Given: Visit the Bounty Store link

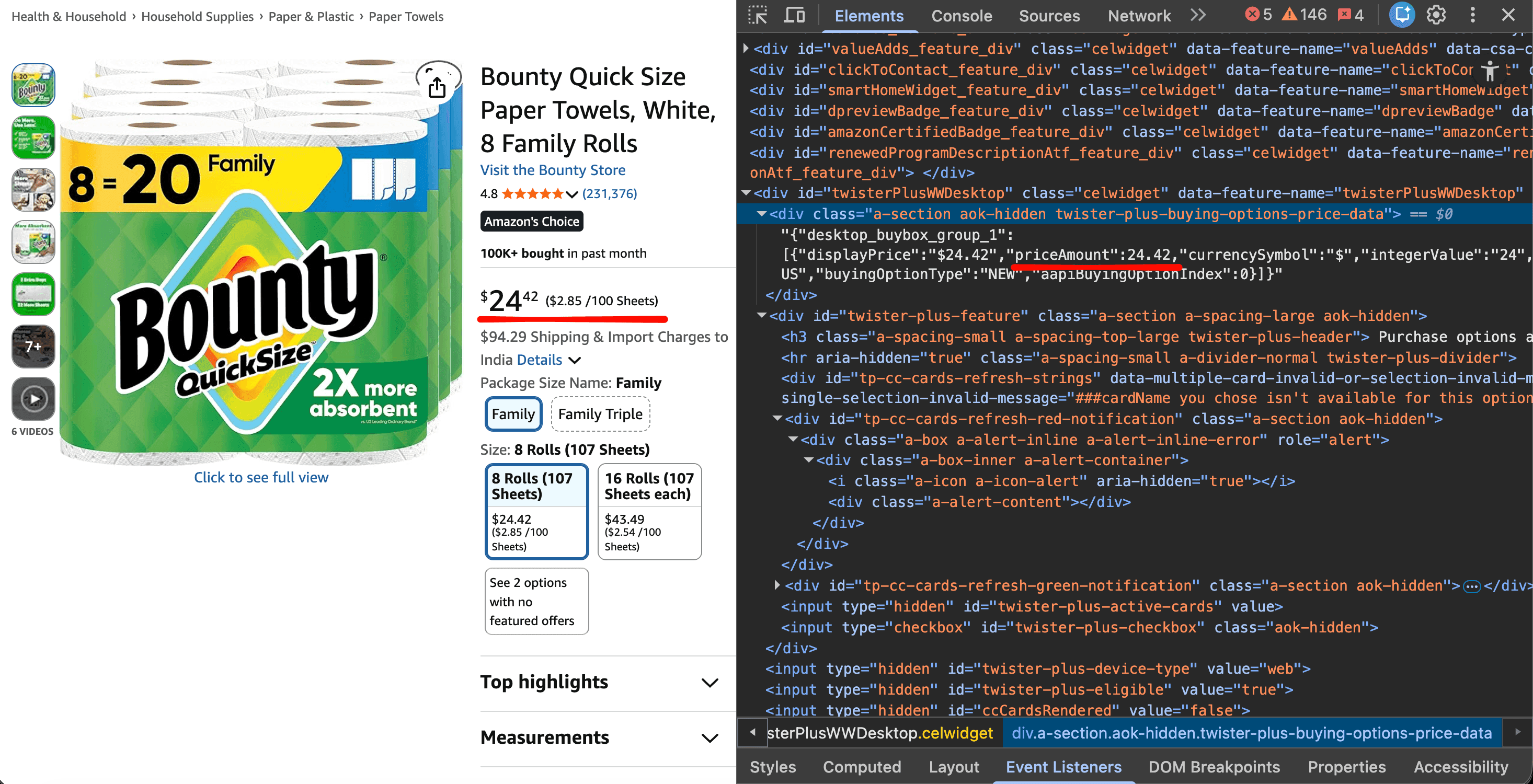Looking at the screenshot, I should click(x=552, y=170).
